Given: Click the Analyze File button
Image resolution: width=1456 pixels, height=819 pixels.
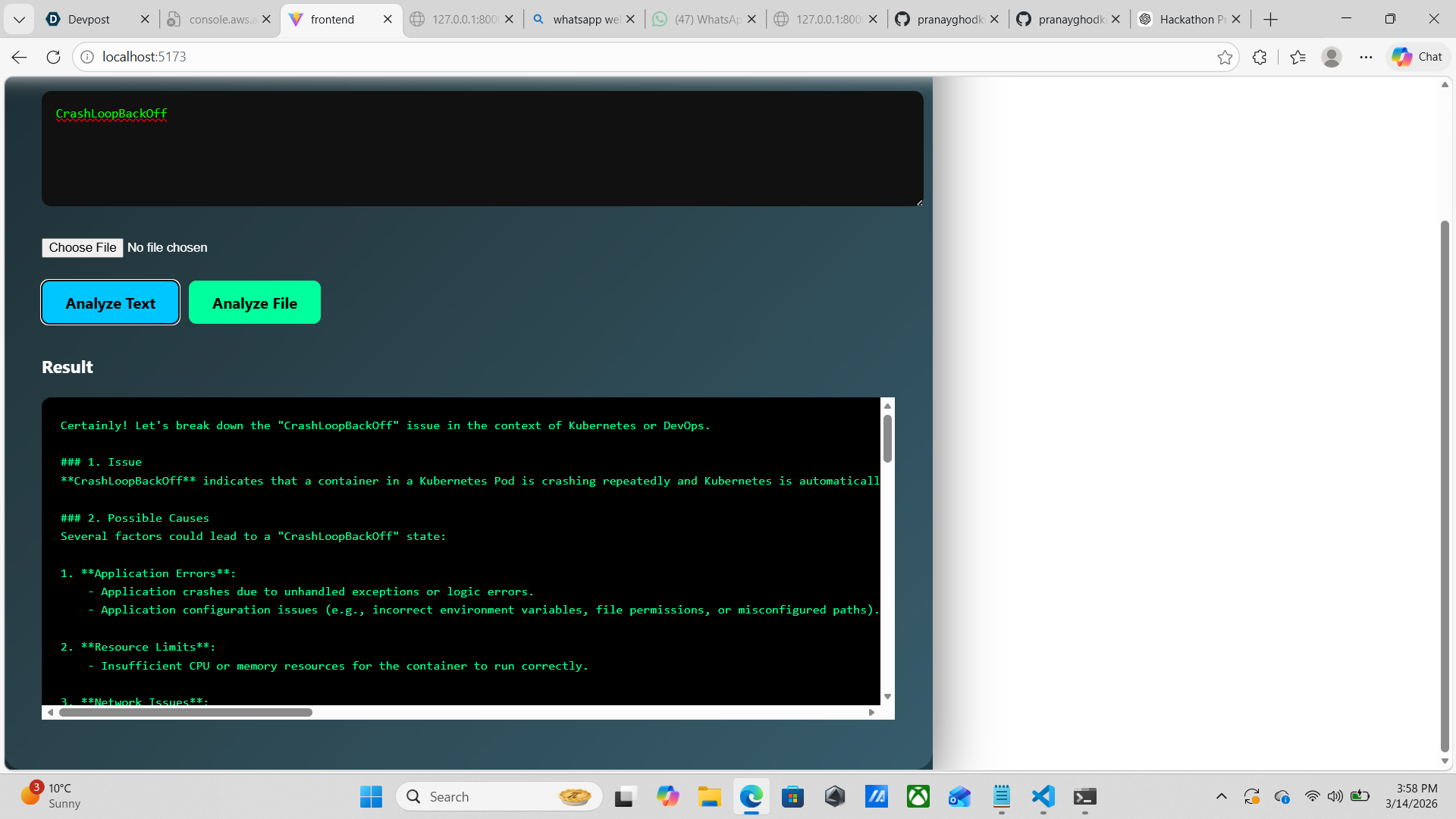Looking at the screenshot, I should 255,303.
